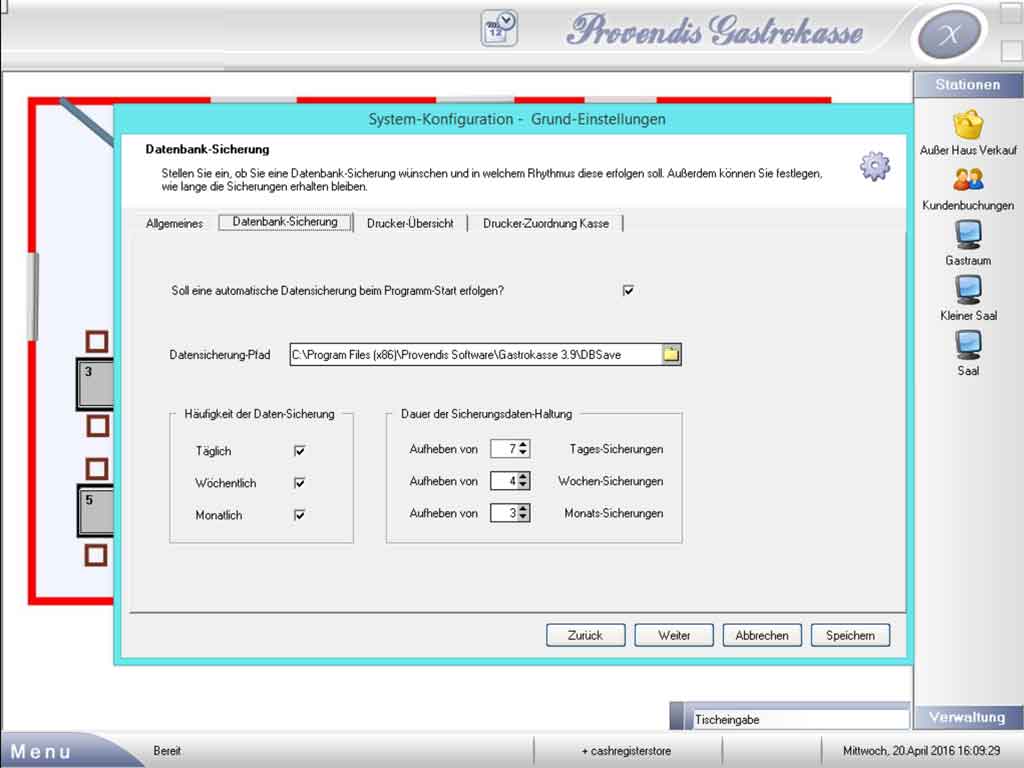
Task: Click the gear settings icon in dialog
Action: coord(874,166)
